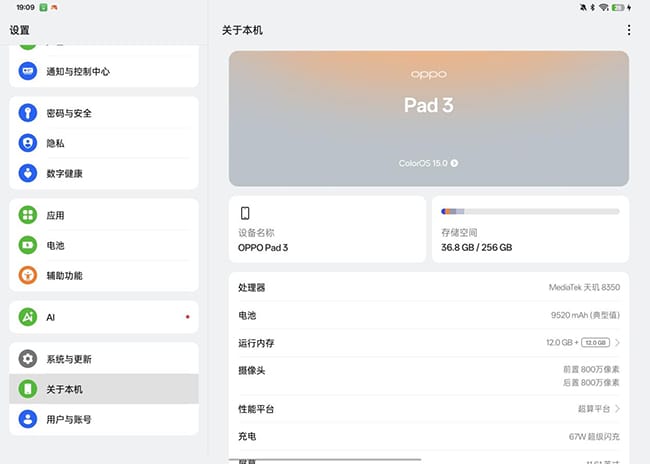Click the green Apps grid icon

click(x=28, y=215)
